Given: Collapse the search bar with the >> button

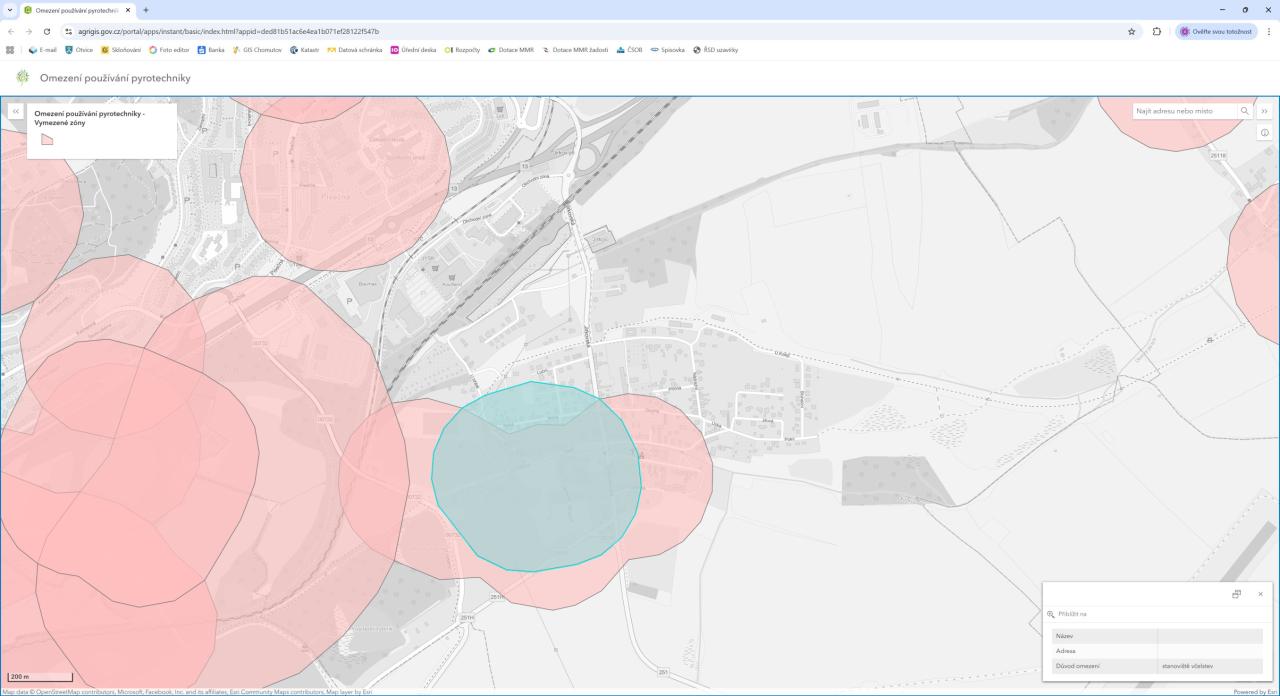Looking at the screenshot, I should tap(1265, 111).
